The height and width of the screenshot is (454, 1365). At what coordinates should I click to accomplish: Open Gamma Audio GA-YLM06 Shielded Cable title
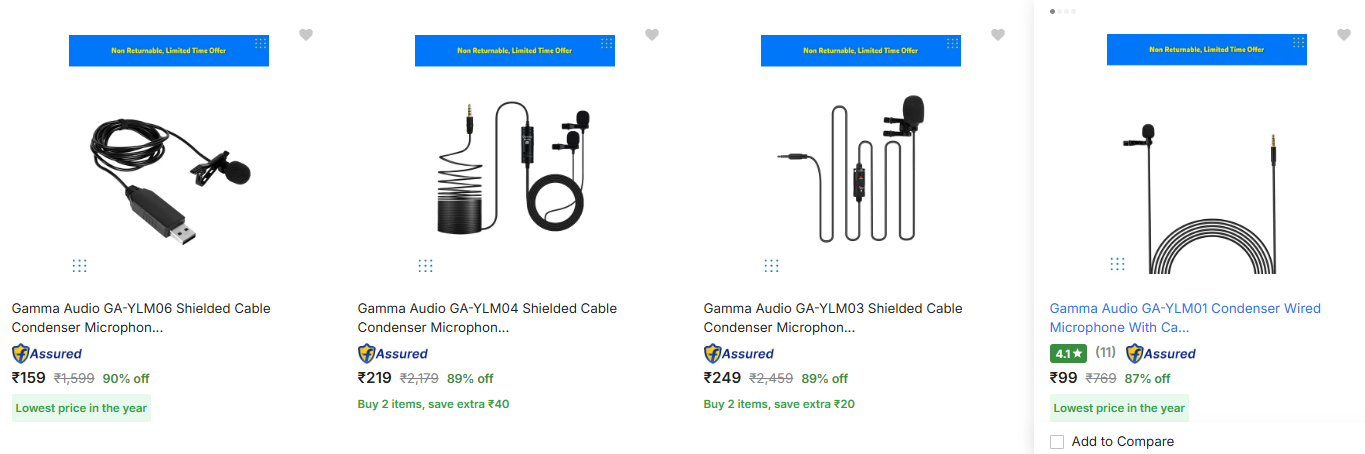tap(141, 318)
